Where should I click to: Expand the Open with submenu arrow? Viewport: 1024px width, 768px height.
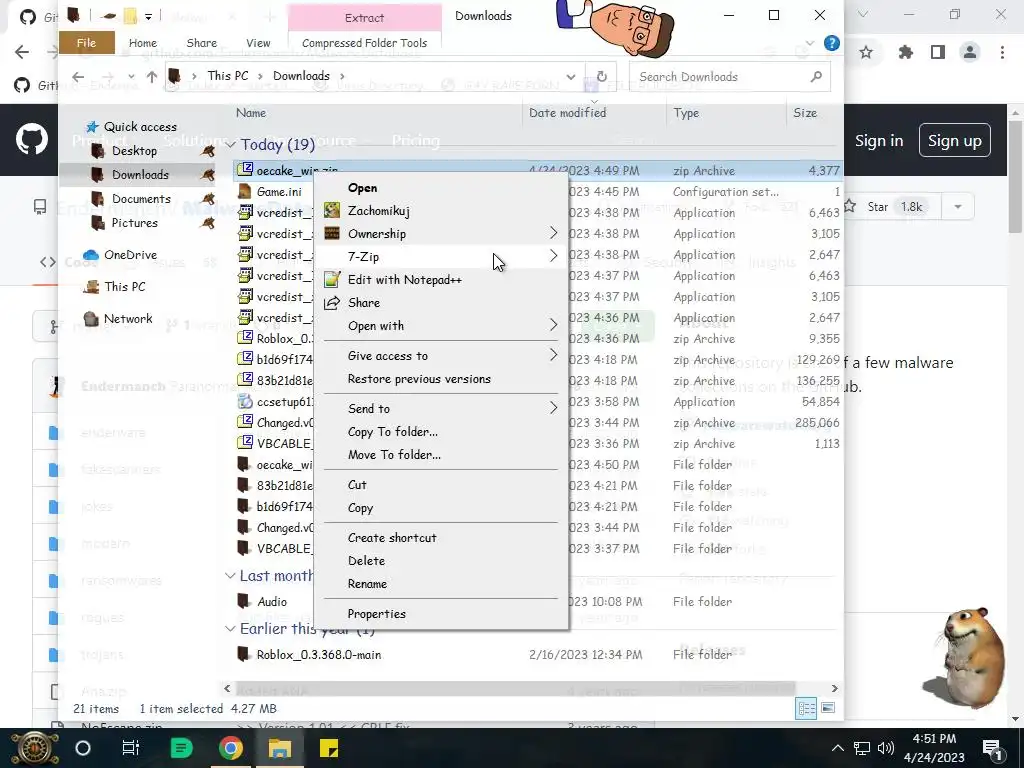[x=553, y=325]
